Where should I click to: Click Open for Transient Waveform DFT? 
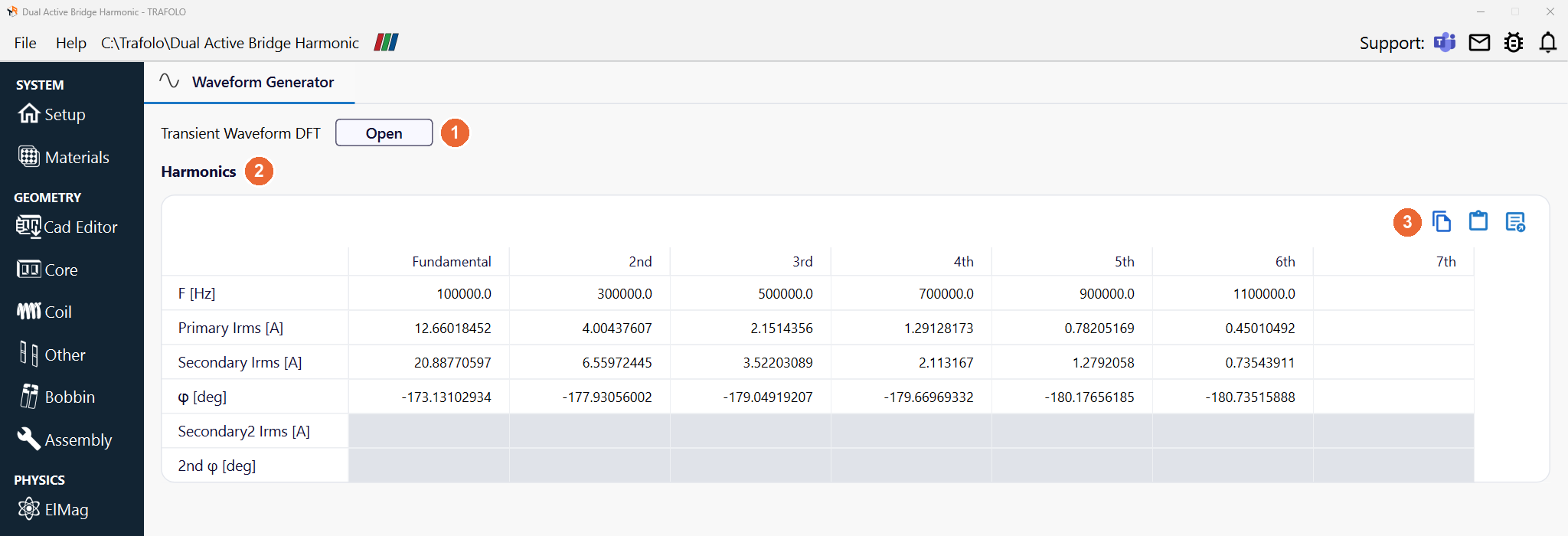click(384, 133)
